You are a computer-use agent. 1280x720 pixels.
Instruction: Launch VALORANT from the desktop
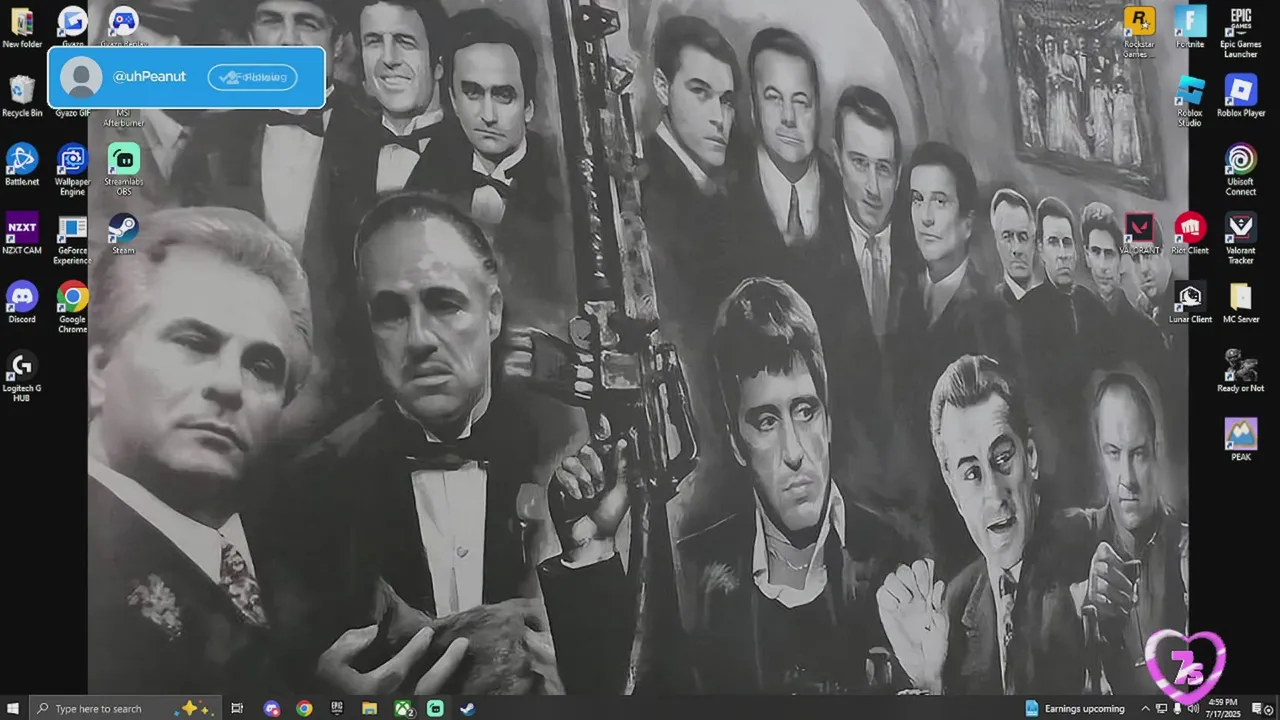pos(1139,234)
